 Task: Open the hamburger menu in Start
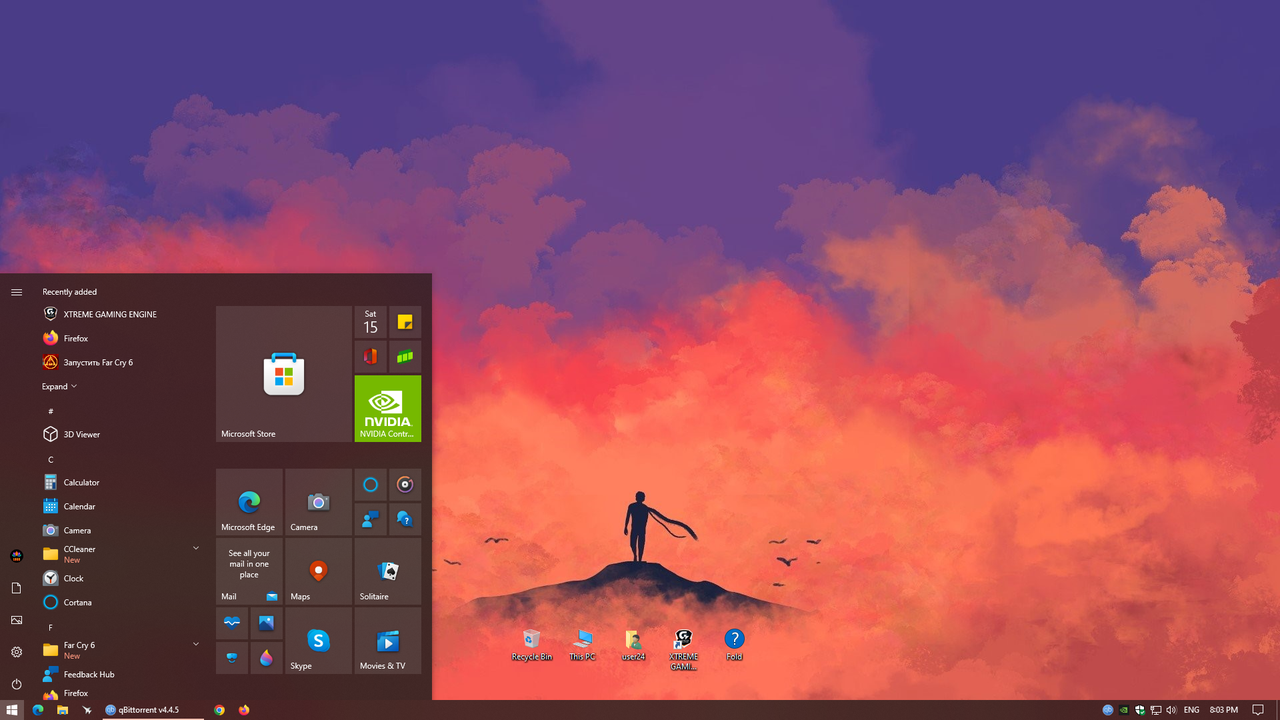pyautogui.click(x=16, y=292)
